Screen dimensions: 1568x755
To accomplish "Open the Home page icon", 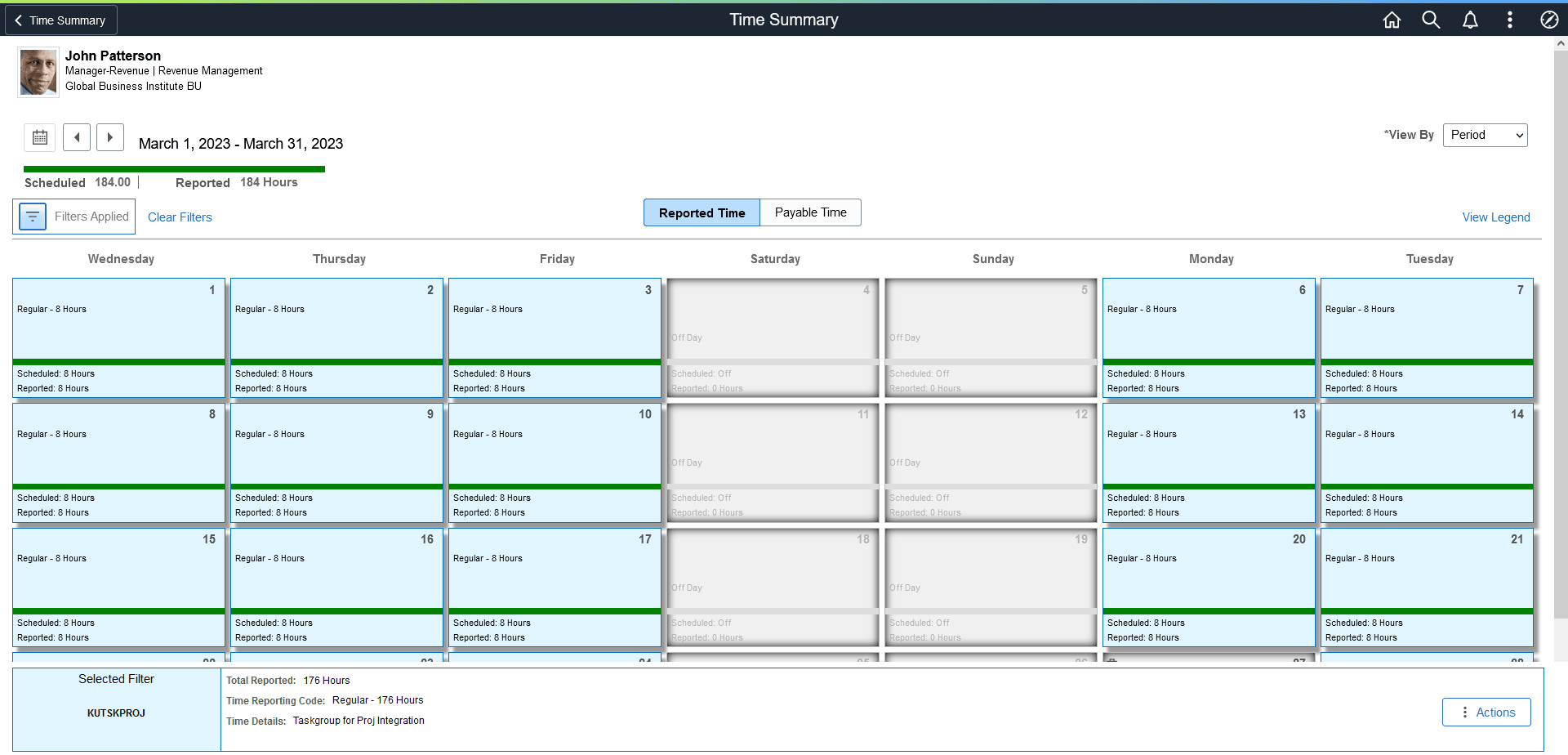I will point(1392,20).
